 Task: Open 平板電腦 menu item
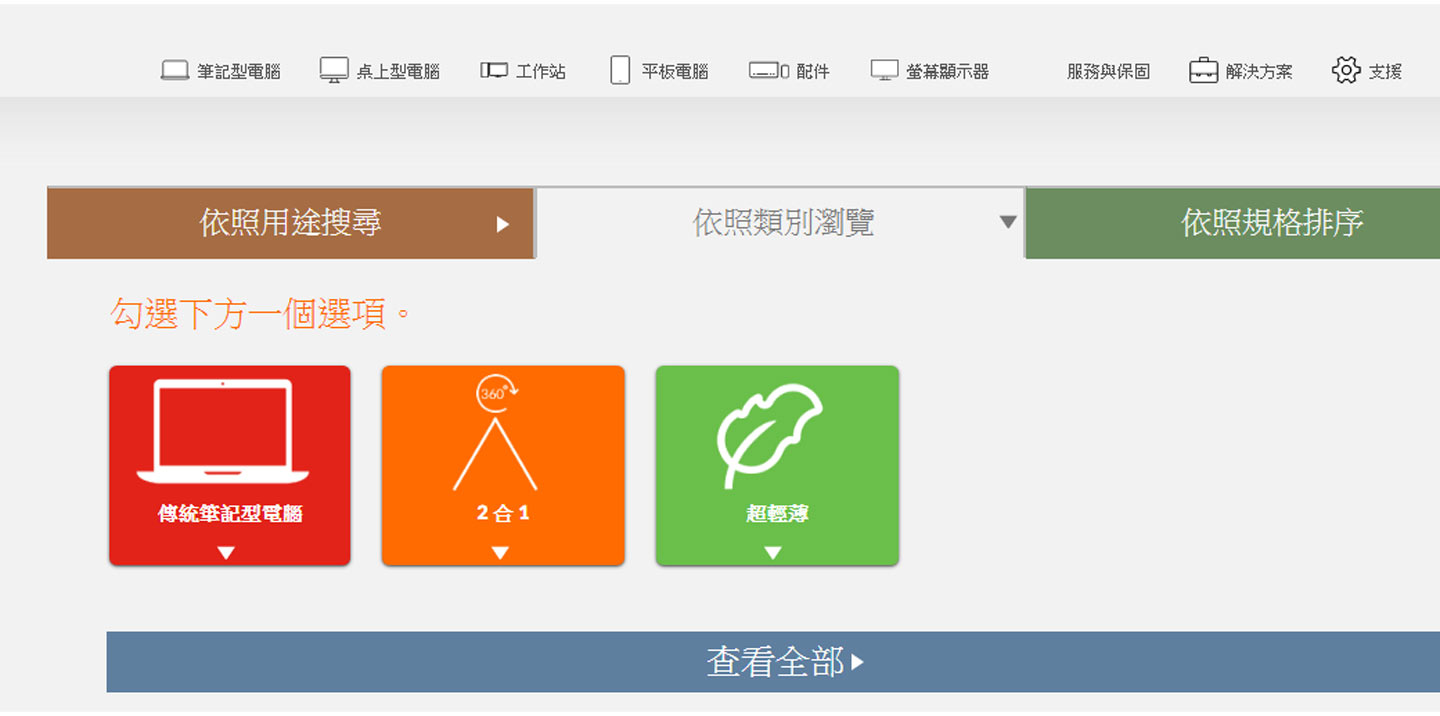pyautogui.click(x=660, y=71)
